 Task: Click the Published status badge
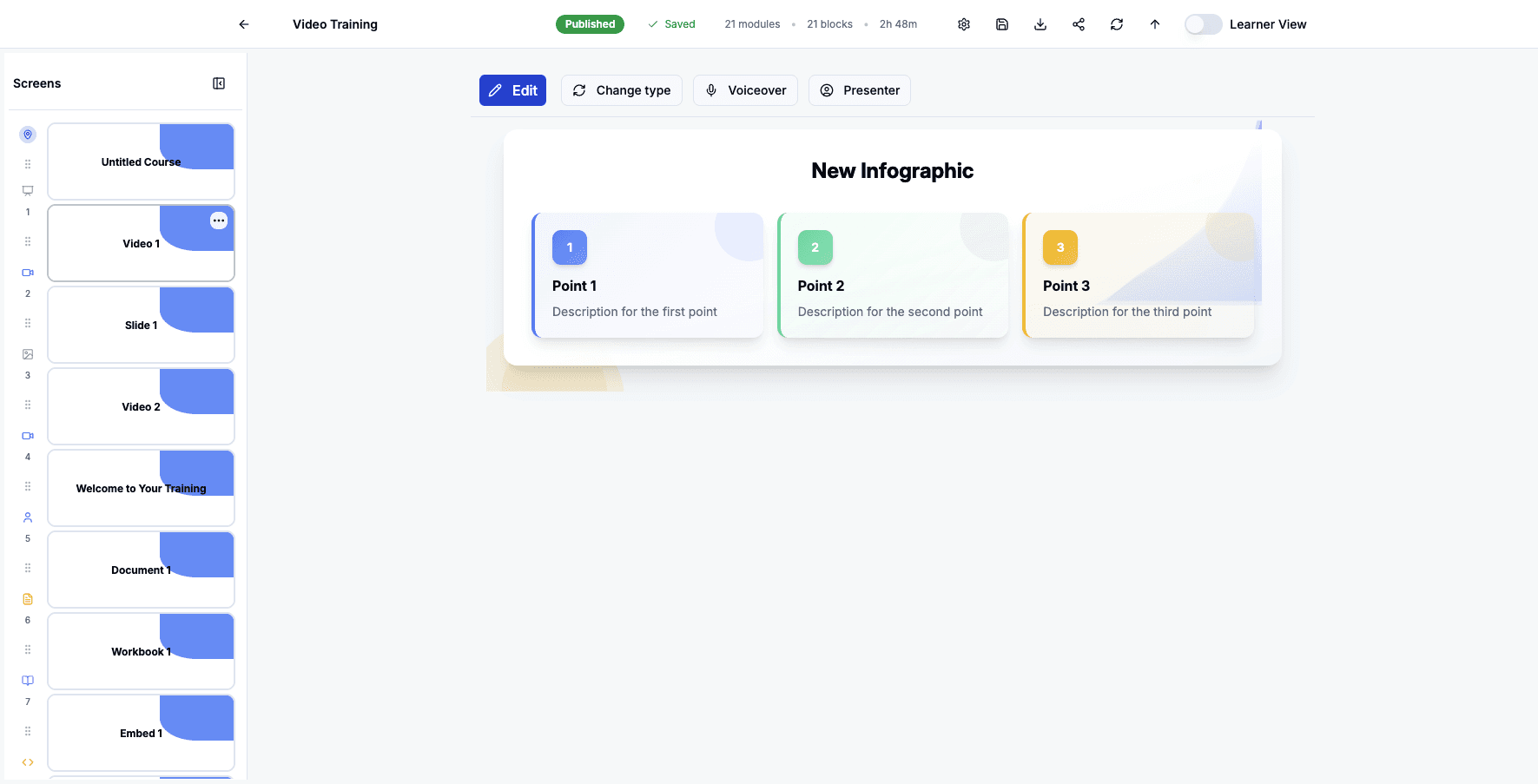click(590, 24)
